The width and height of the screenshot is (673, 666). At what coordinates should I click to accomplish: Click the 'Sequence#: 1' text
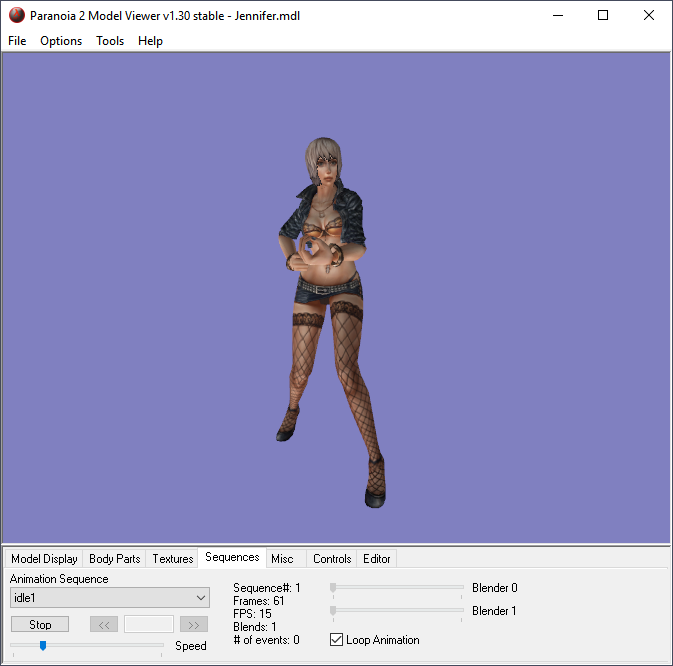(x=267, y=587)
